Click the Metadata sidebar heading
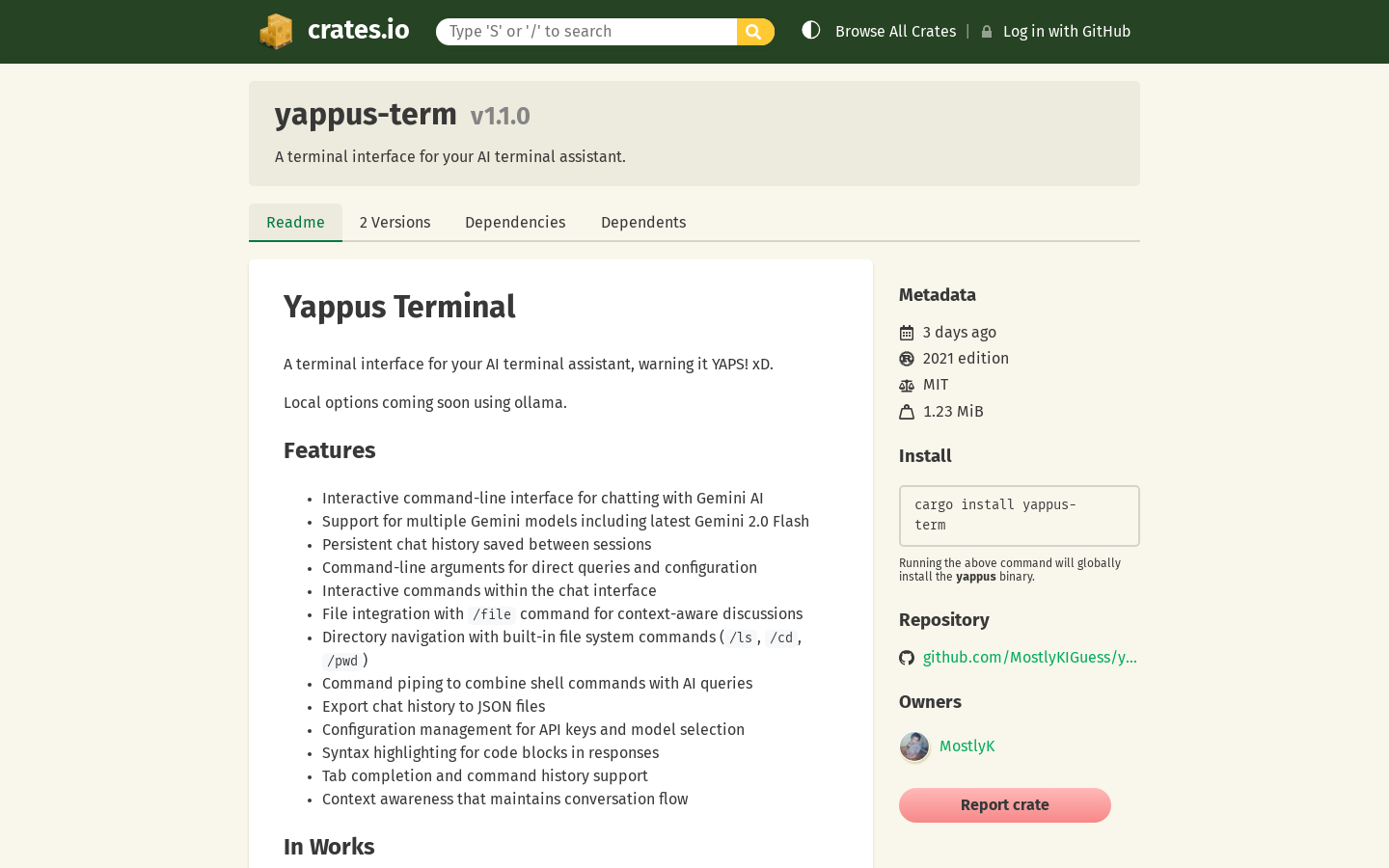 point(938,295)
